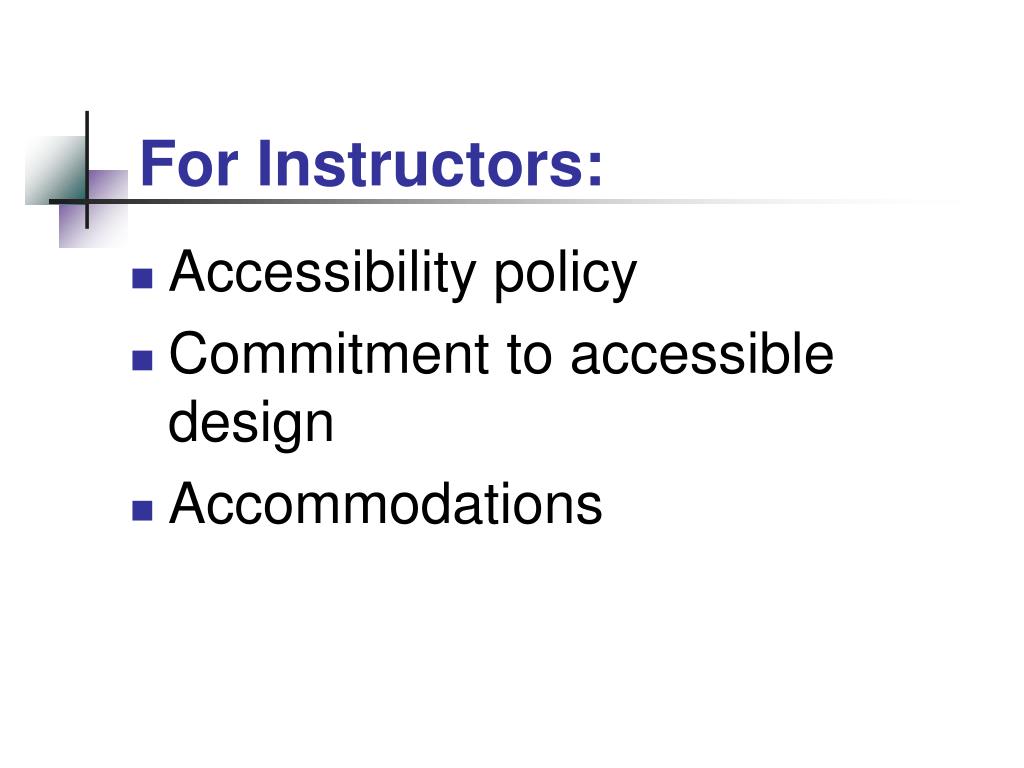This screenshot has width=1024, height=768.
Task: Click the word 'design' on wrapped line
Action: (251, 424)
